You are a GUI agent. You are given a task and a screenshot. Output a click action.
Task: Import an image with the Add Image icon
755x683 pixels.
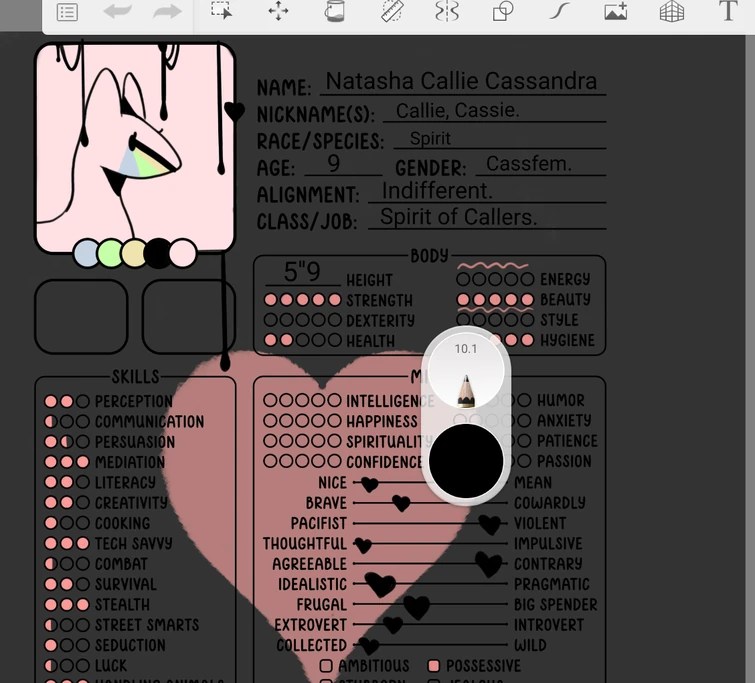point(616,11)
